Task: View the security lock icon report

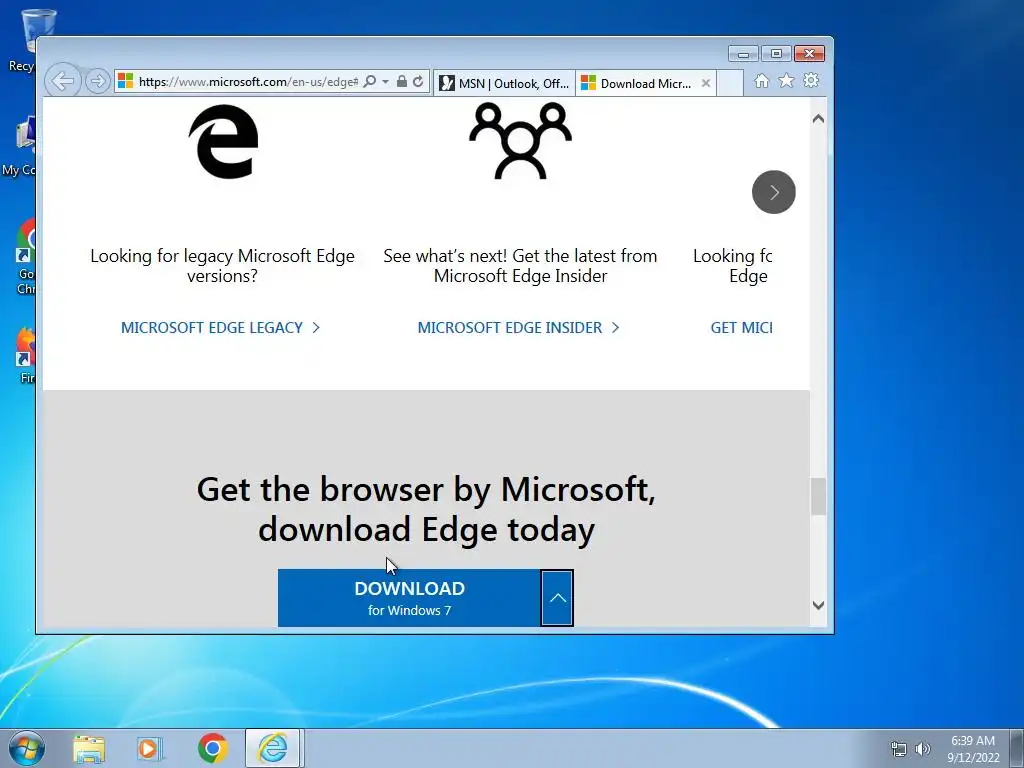Action: (402, 82)
